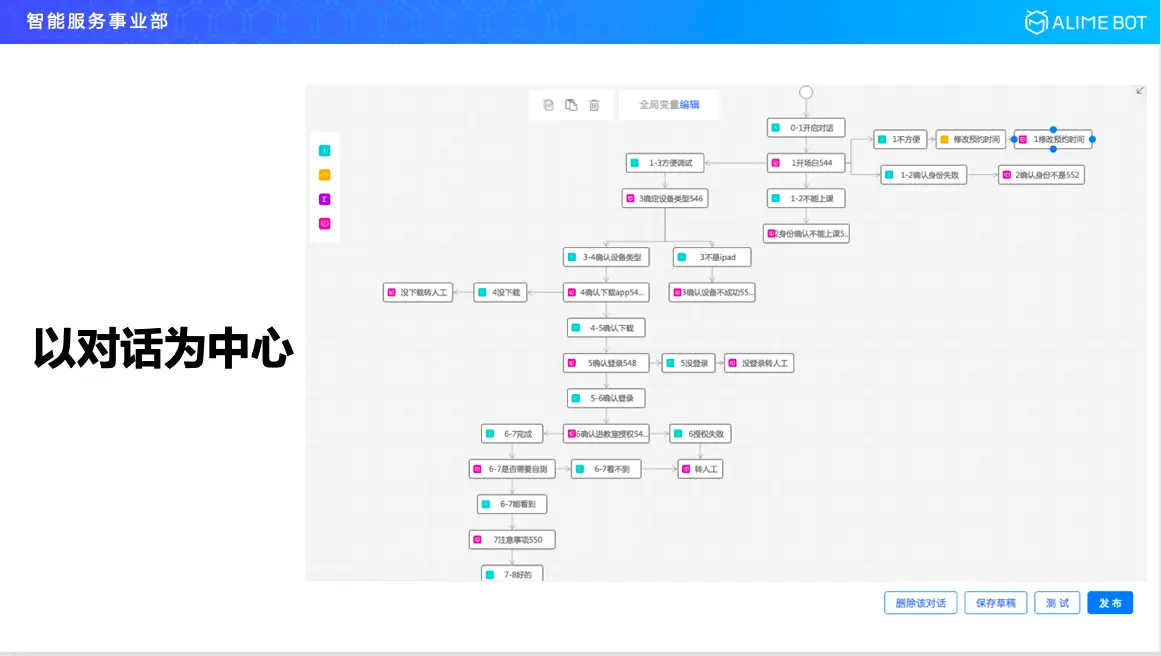This screenshot has height=656, width=1161.
Task: Select the 3-4确认设备类型 node
Action: tap(606, 257)
